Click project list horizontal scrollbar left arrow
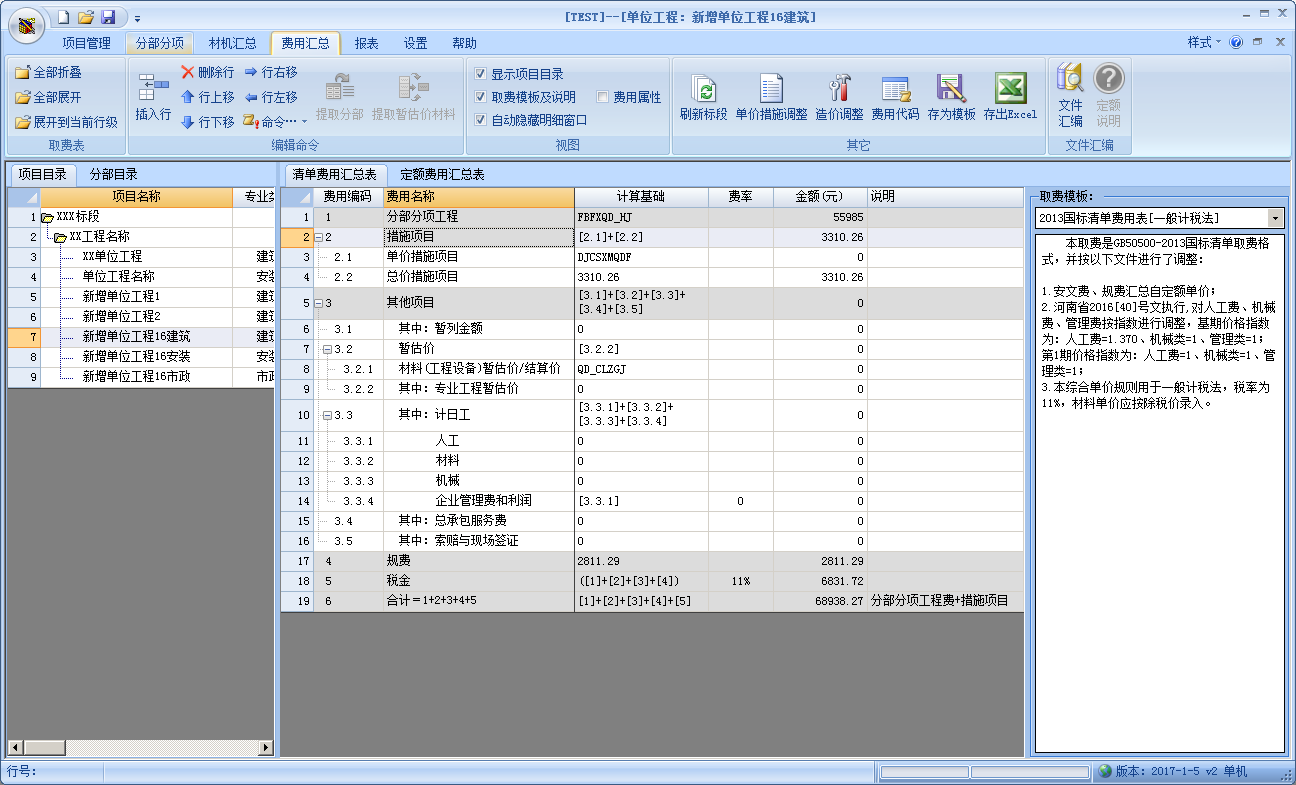The height and width of the screenshot is (785, 1296). (x=15, y=748)
